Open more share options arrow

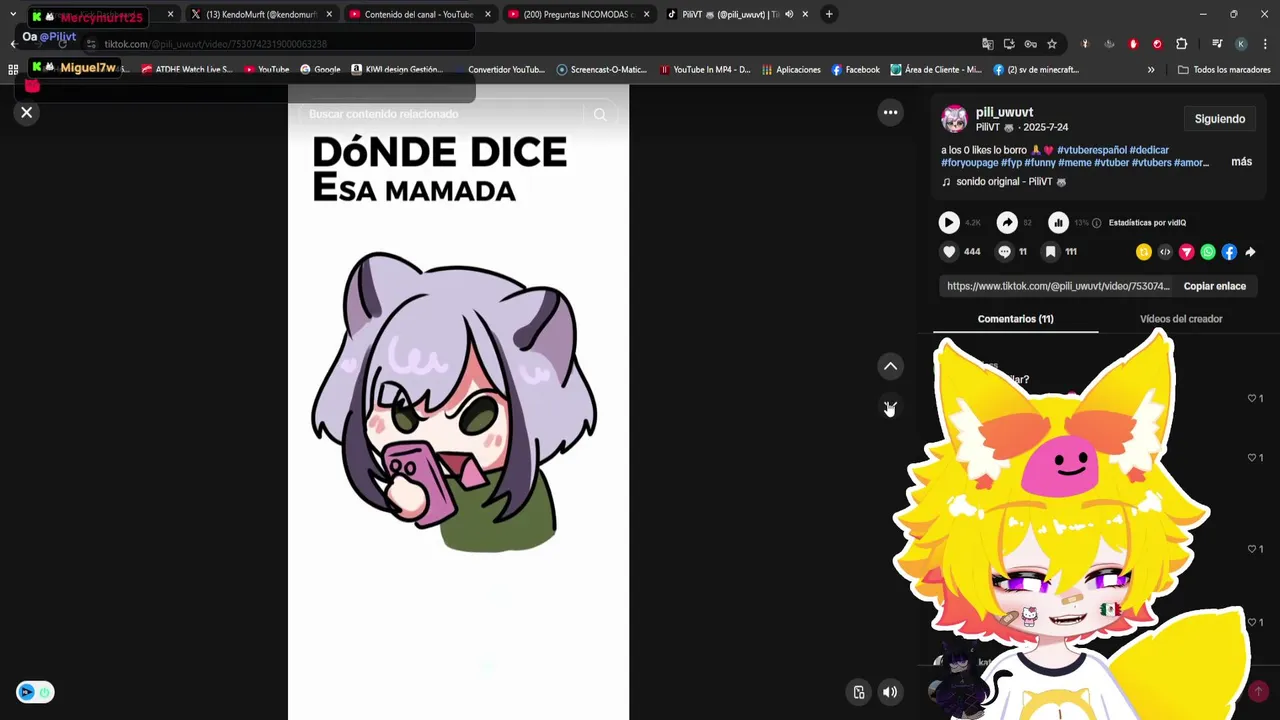click(x=1250, y=252)
